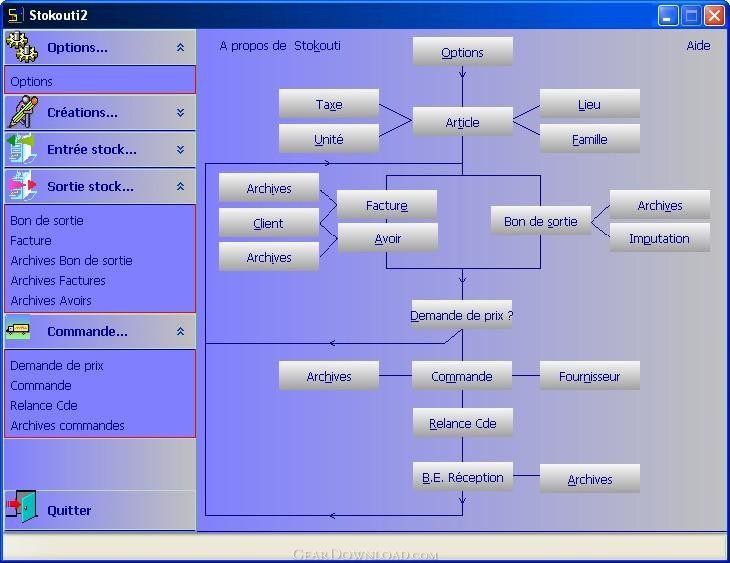Open the Sortie stock sidebar header
Image resolution: width=730 pixels, height=563 pixels.
100,186
